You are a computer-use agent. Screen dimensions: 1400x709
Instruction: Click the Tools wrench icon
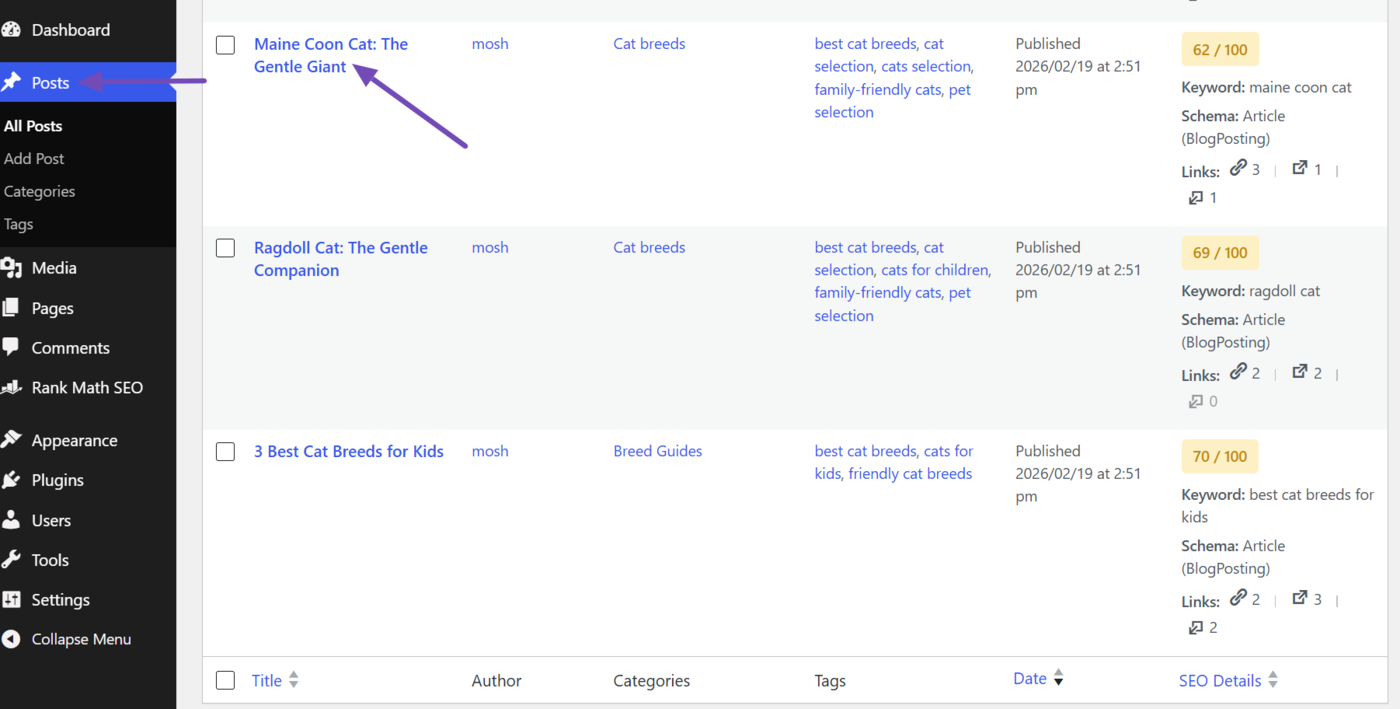point(11,560)
